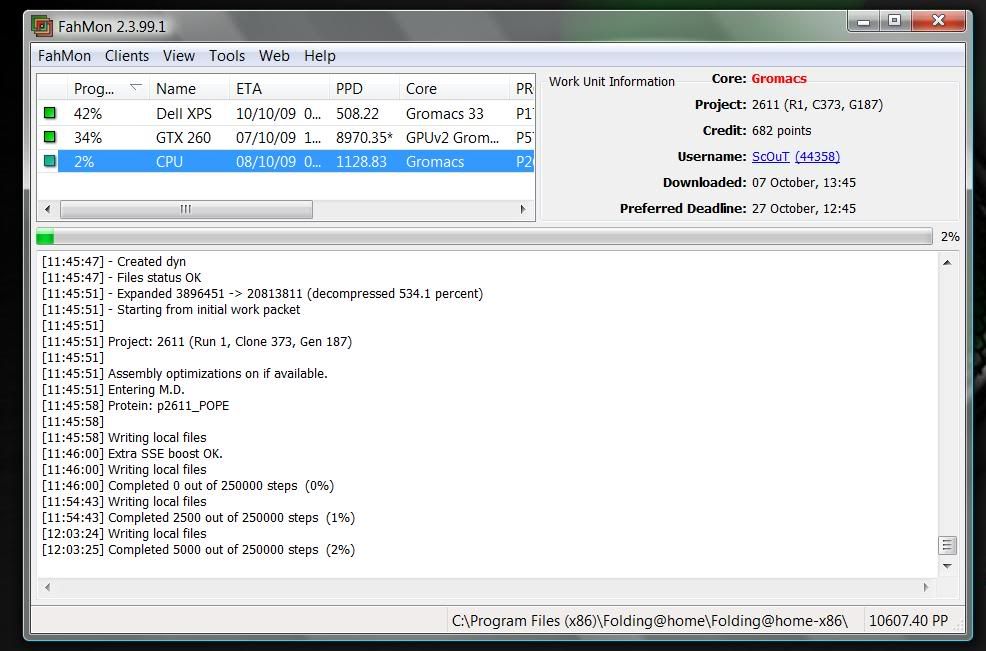Click the GPUv2 Grom... core cell
986x651 pixels.
452,138
